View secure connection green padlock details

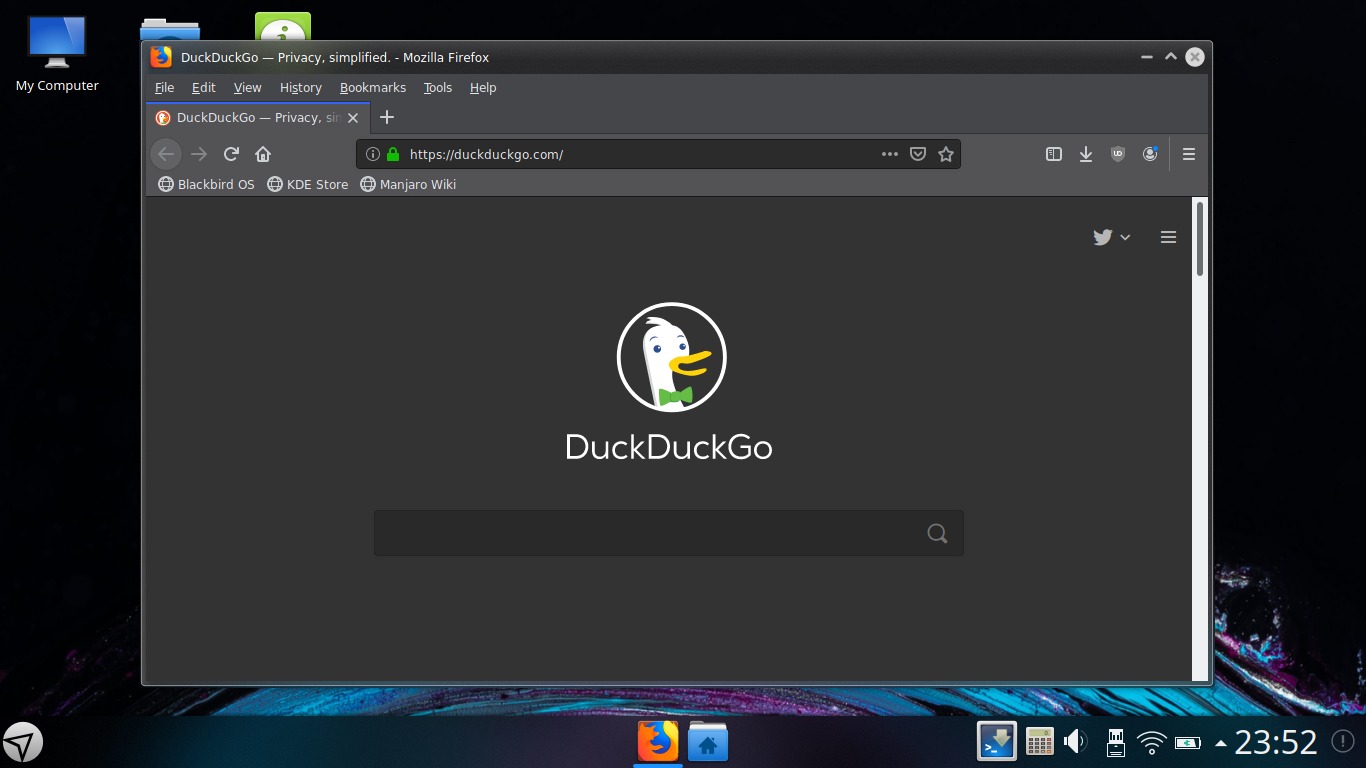[393, 154]
